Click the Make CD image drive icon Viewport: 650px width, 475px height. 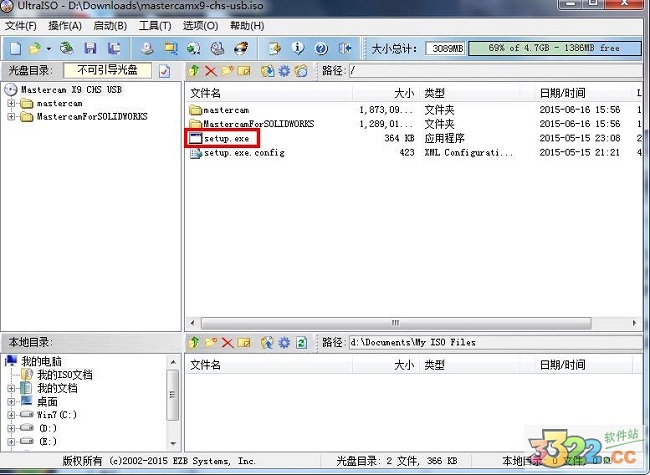tap(146, 48)
